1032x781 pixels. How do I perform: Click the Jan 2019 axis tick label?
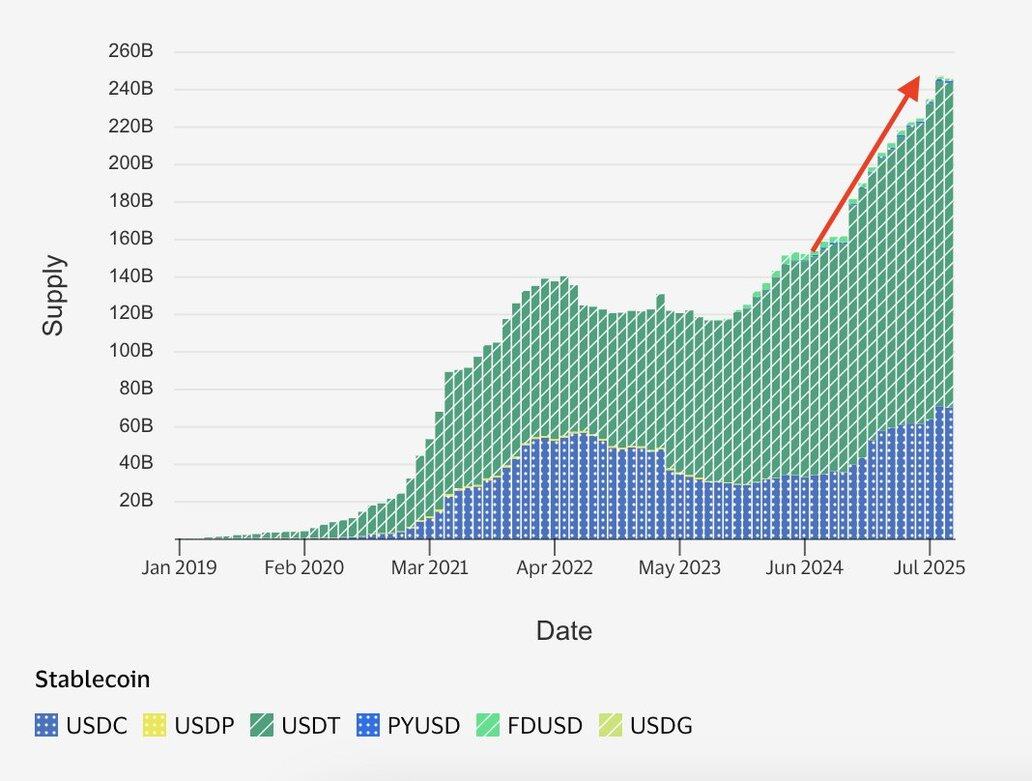pos(179,568)
